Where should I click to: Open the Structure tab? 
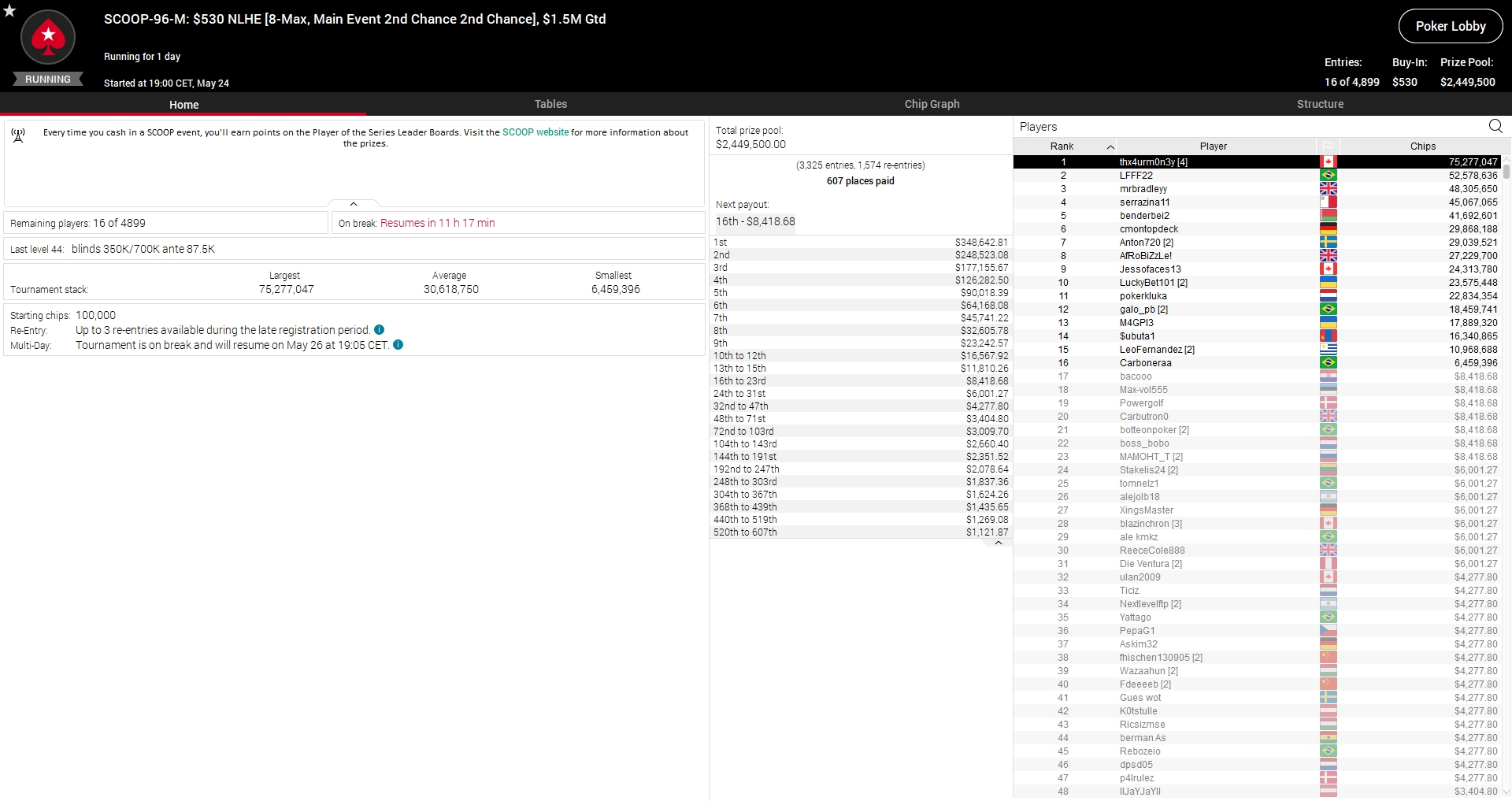click(x=1320, y=104)
